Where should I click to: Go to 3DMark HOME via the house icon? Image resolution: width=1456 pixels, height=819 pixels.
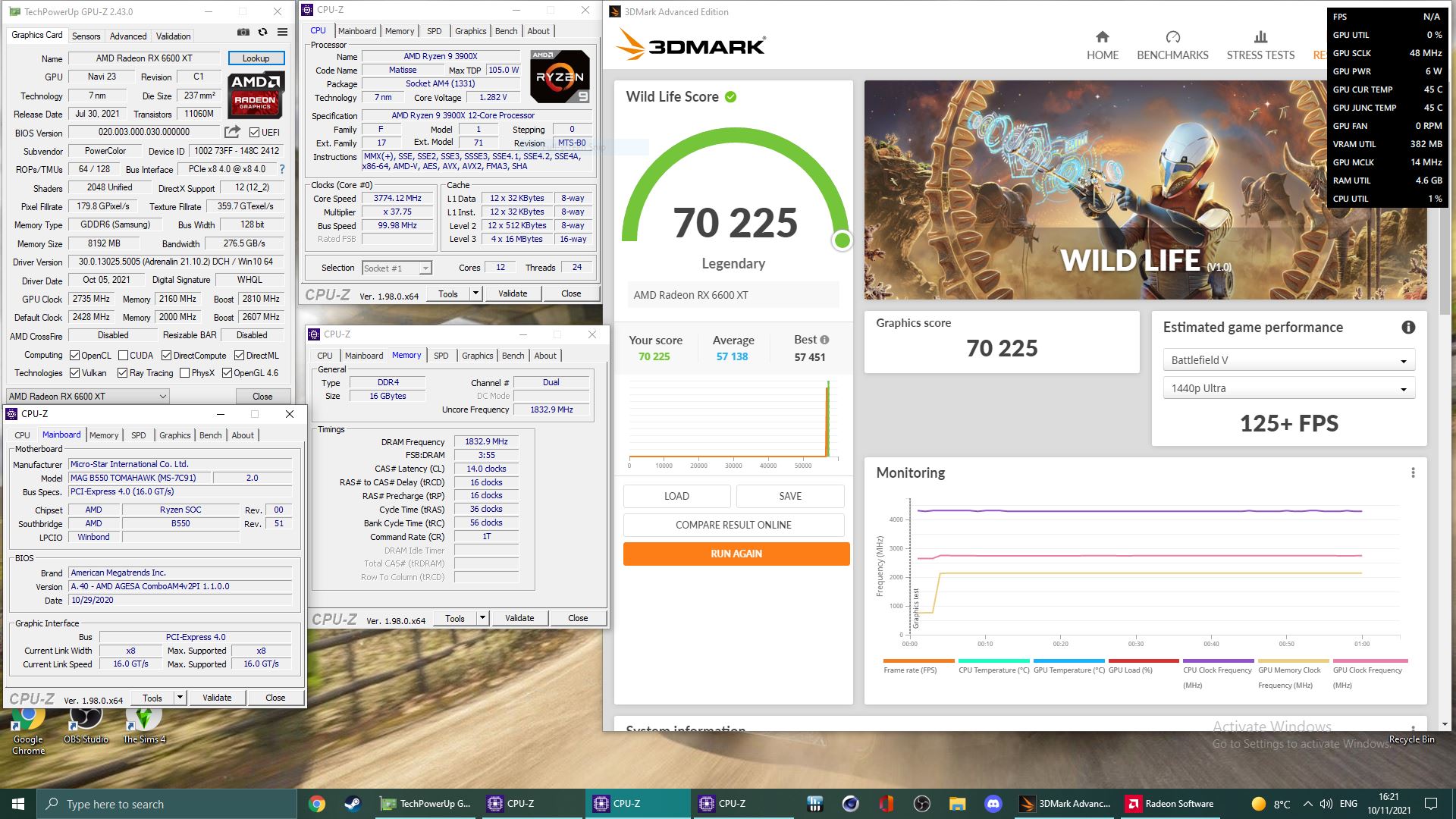click(x=1102, y=37)
